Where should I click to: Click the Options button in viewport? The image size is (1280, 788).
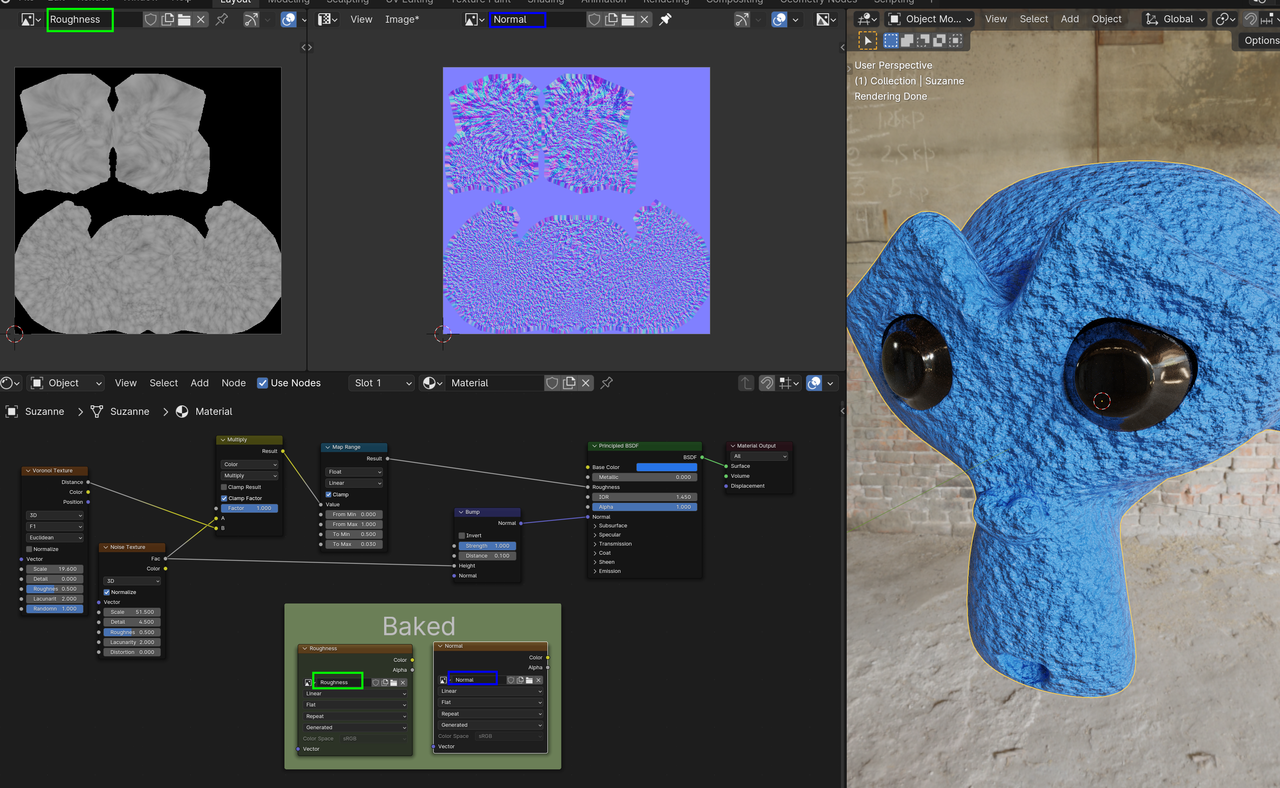[x=1260, y=41]
